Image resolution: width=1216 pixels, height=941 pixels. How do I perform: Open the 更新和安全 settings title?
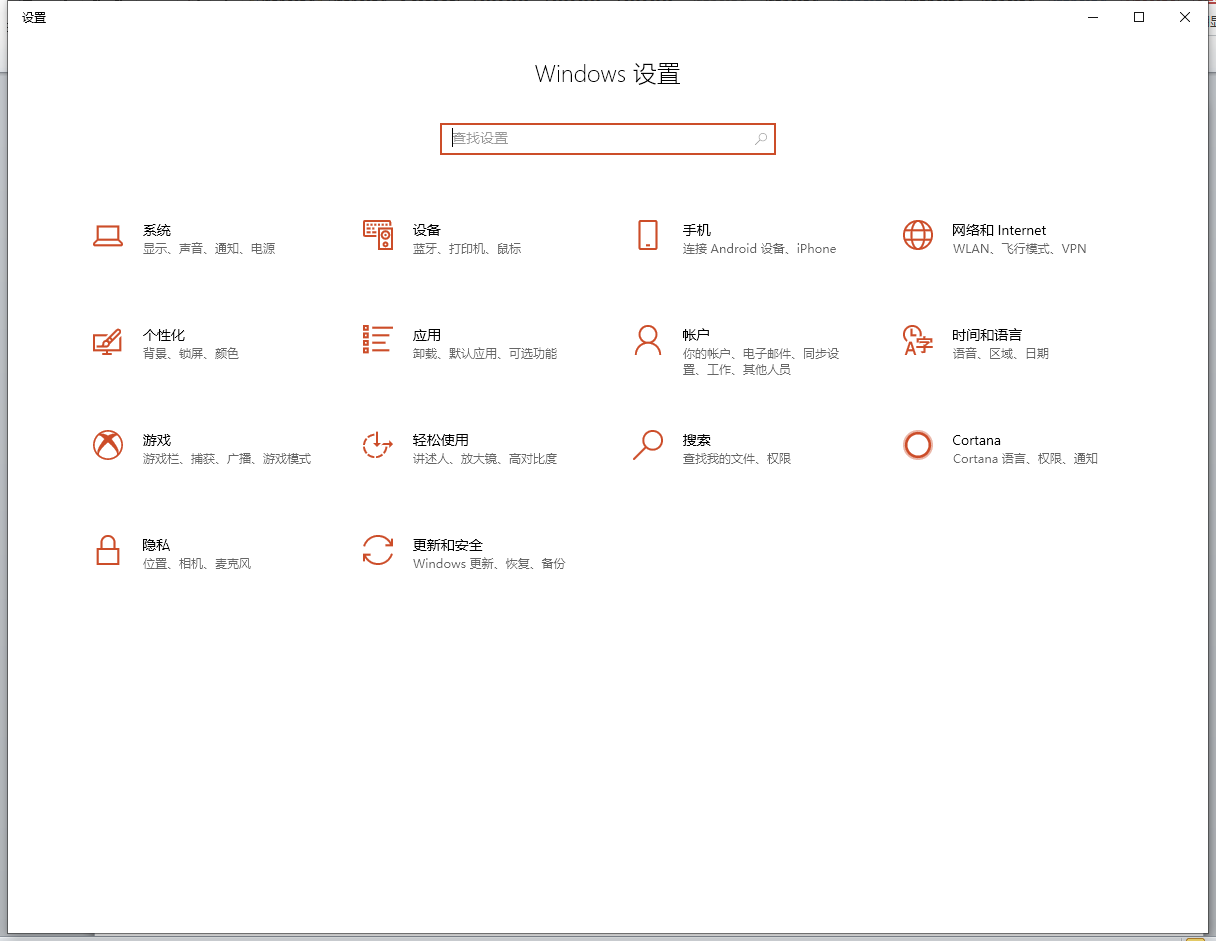point(448,545)
